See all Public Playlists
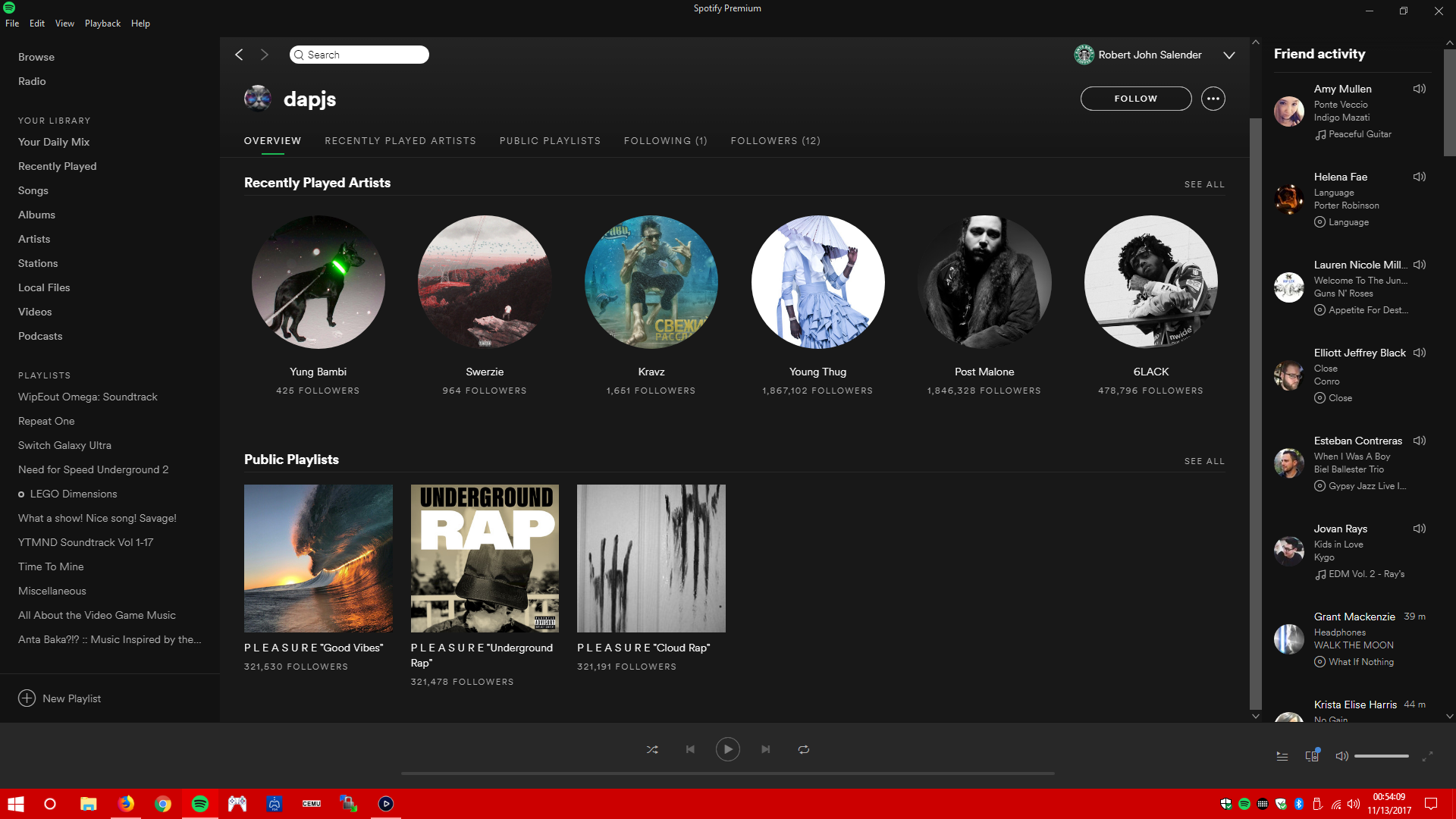 click(1204, 461)
